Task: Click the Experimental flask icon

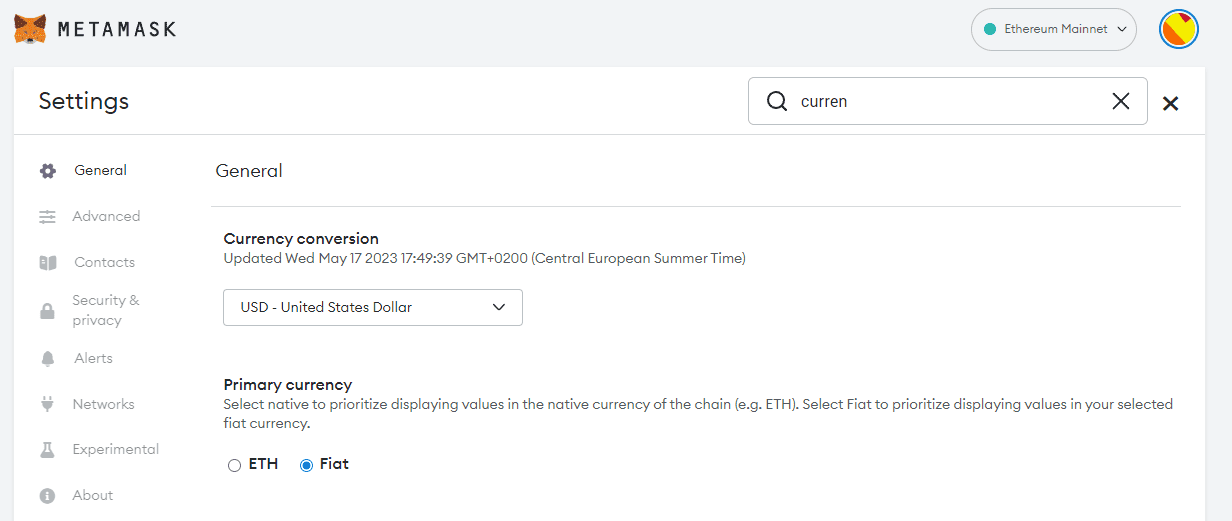Action: coord(47,450)
